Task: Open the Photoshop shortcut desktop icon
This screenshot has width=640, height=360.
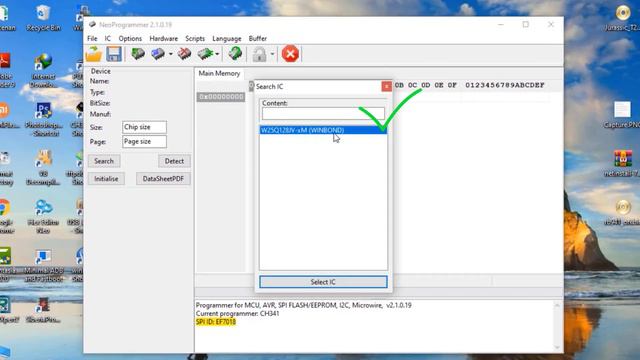Action: tap(43, 119)
